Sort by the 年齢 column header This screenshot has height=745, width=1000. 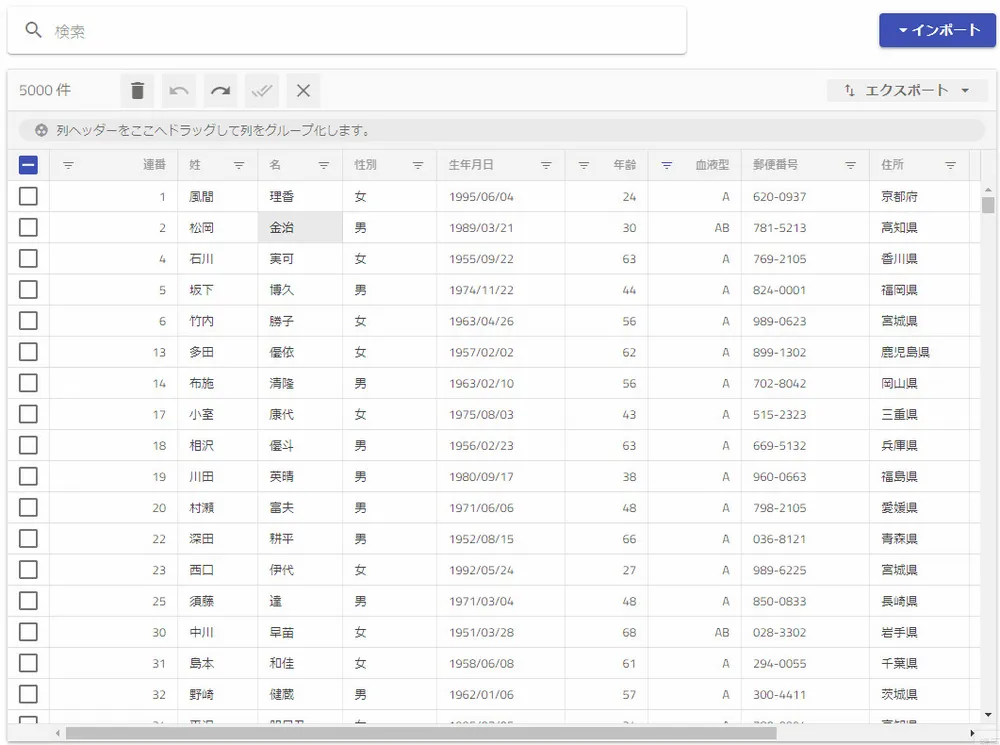623,166
